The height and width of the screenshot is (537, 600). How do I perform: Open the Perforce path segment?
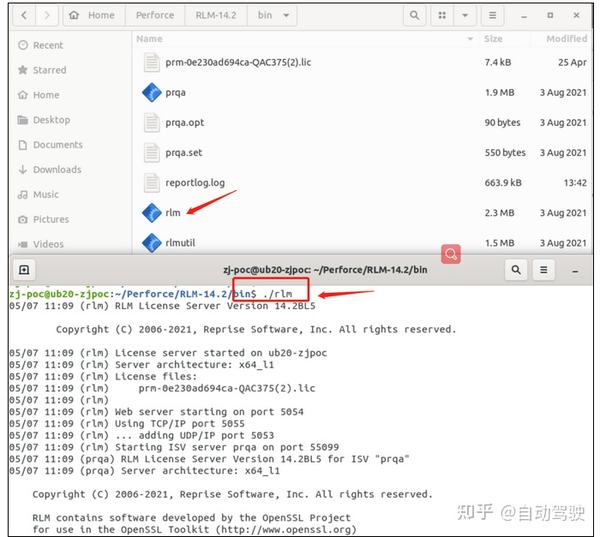point(155,15)
